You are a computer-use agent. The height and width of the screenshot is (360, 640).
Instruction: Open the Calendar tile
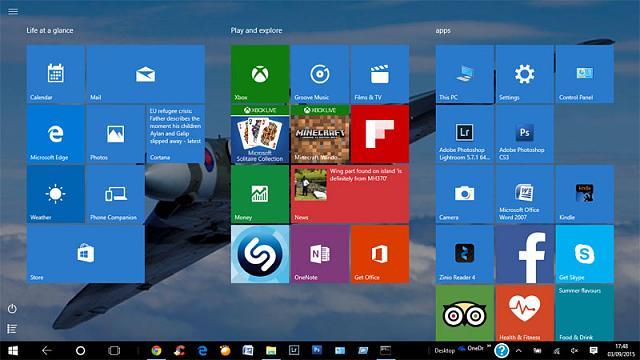pyautogui.click(x=56, y=74)
